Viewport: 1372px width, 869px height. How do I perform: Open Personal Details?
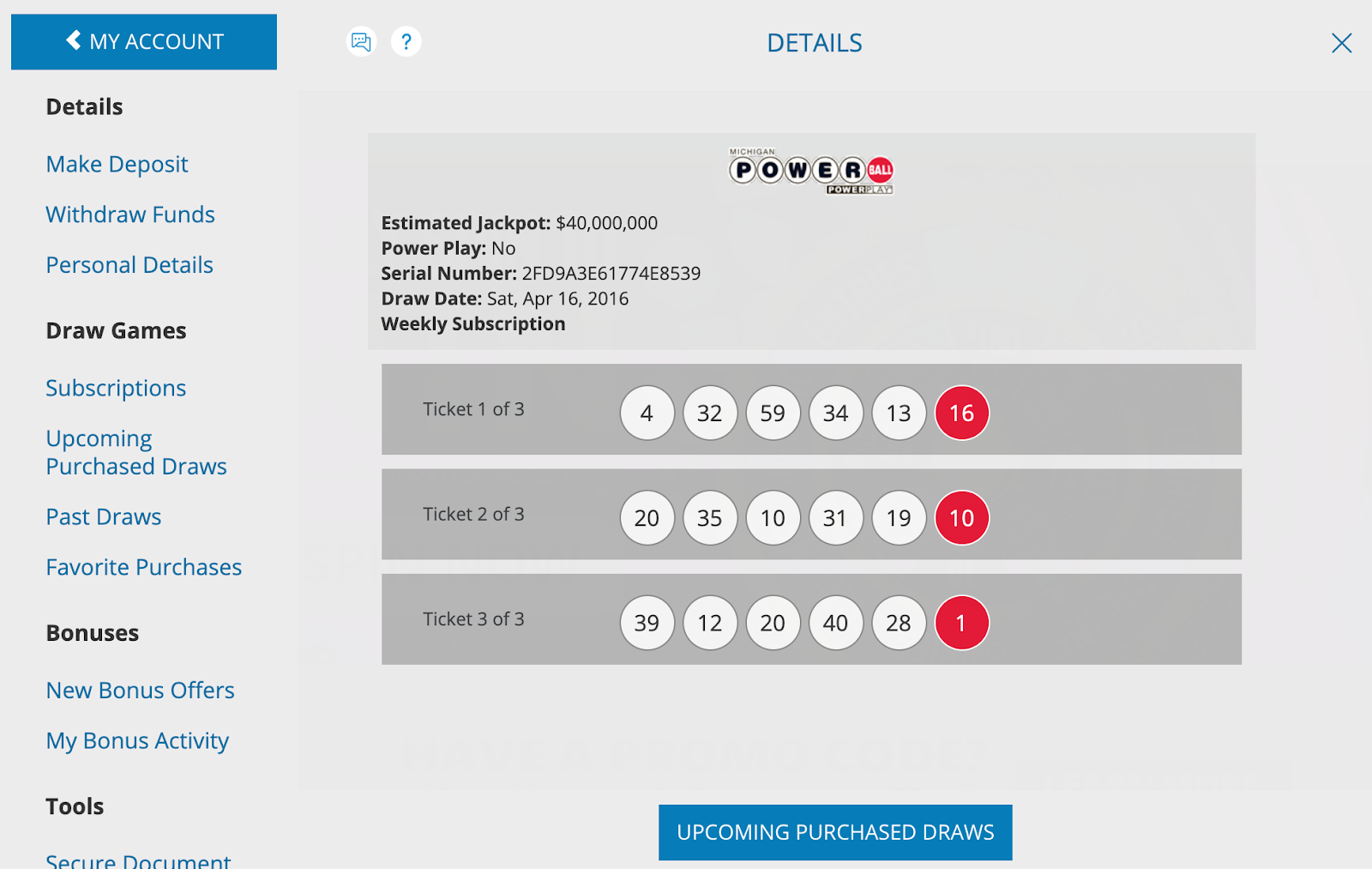click(129, 264)
